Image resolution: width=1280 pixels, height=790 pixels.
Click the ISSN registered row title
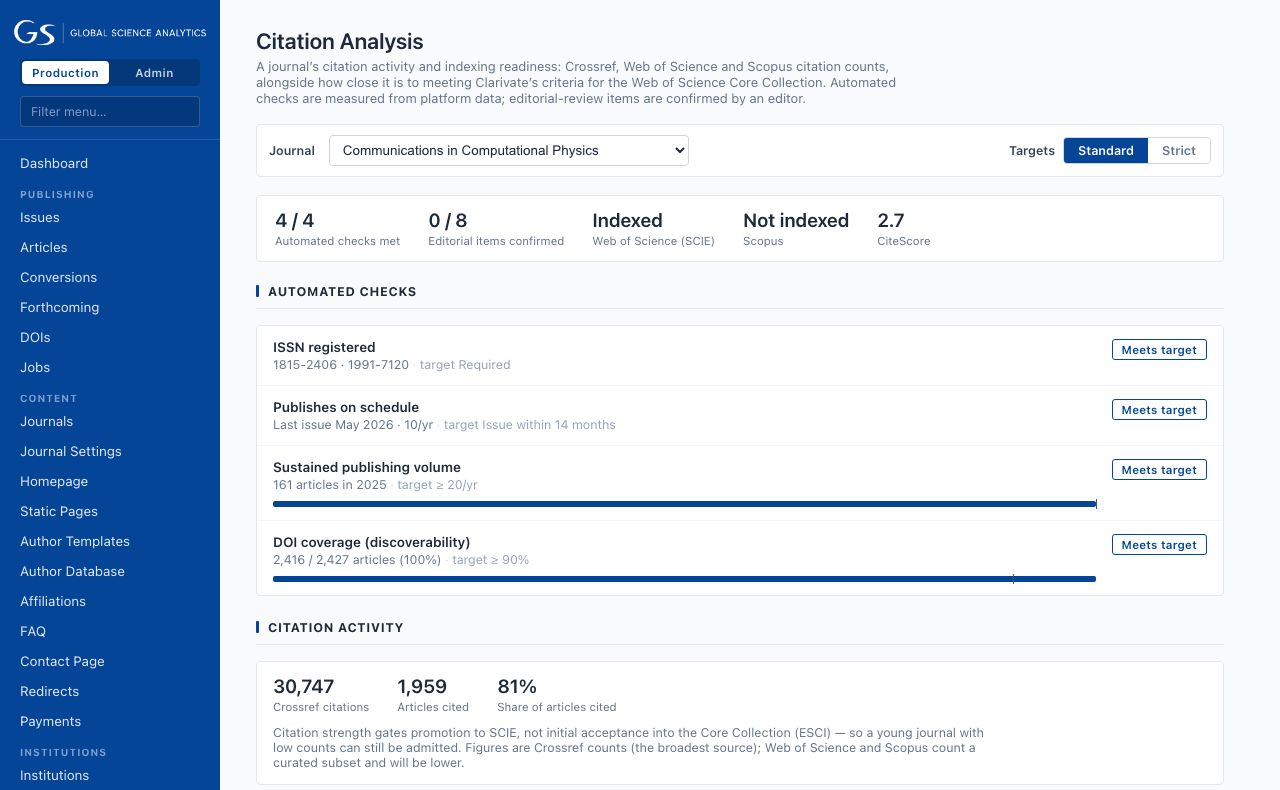[324, 347]
